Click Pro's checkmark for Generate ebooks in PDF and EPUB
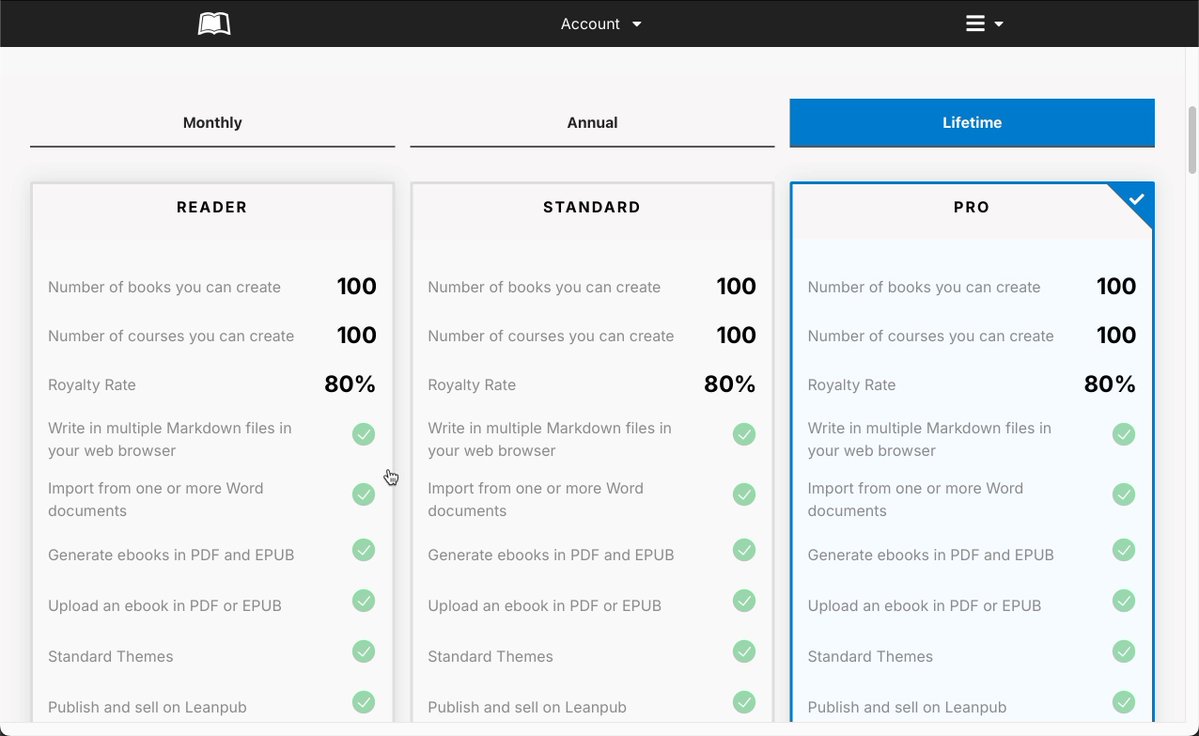Image resolution: width=1199 pixels, height=736 pixels. coord(1123,550)
